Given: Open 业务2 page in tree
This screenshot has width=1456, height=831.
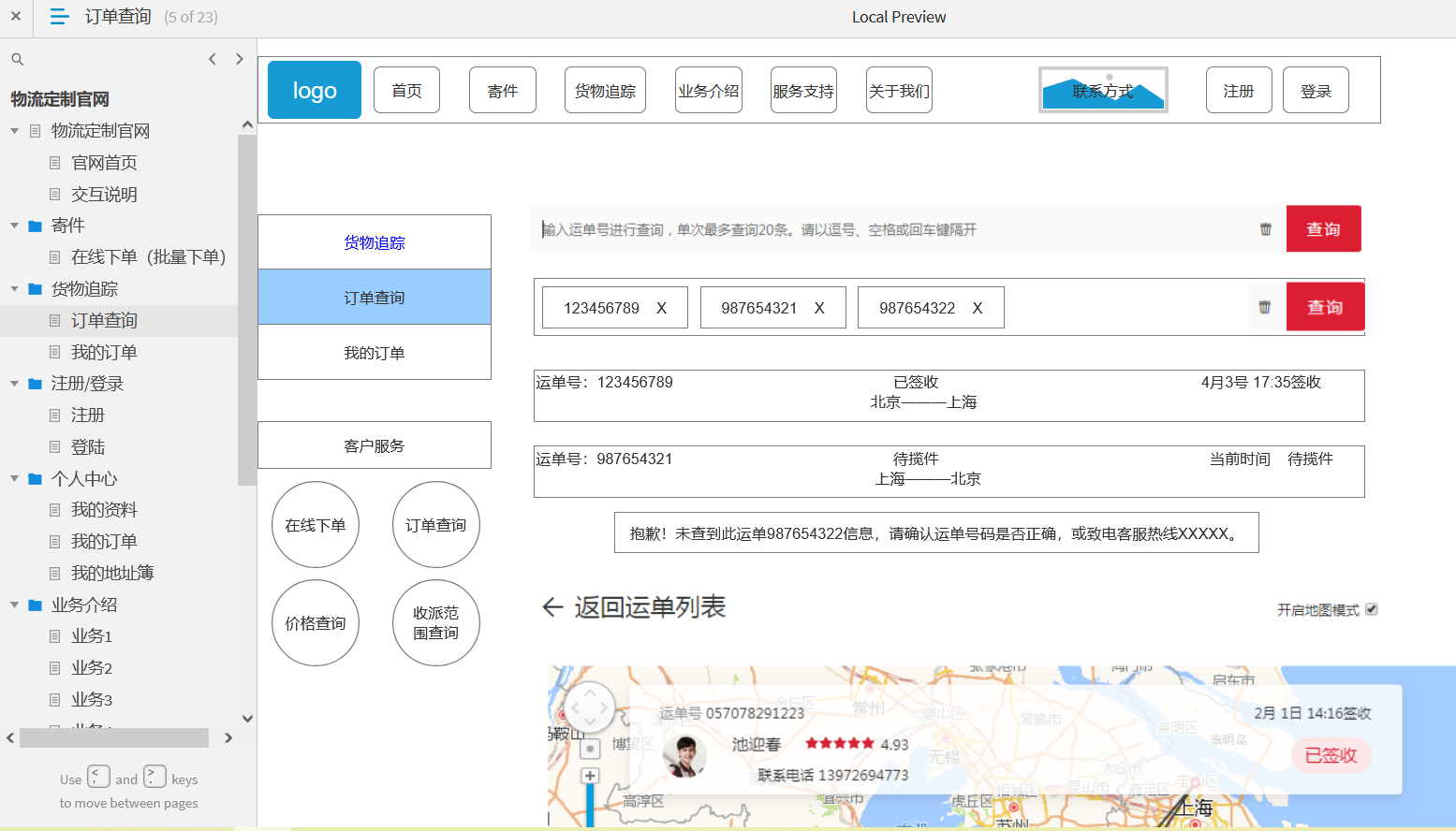Looking at the screenshot, I should 92,668.
